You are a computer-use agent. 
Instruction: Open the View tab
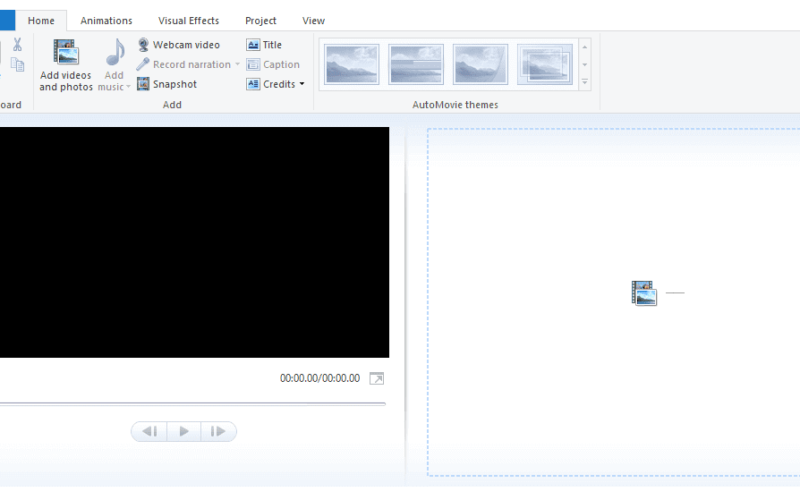click(x=313, y=20)
